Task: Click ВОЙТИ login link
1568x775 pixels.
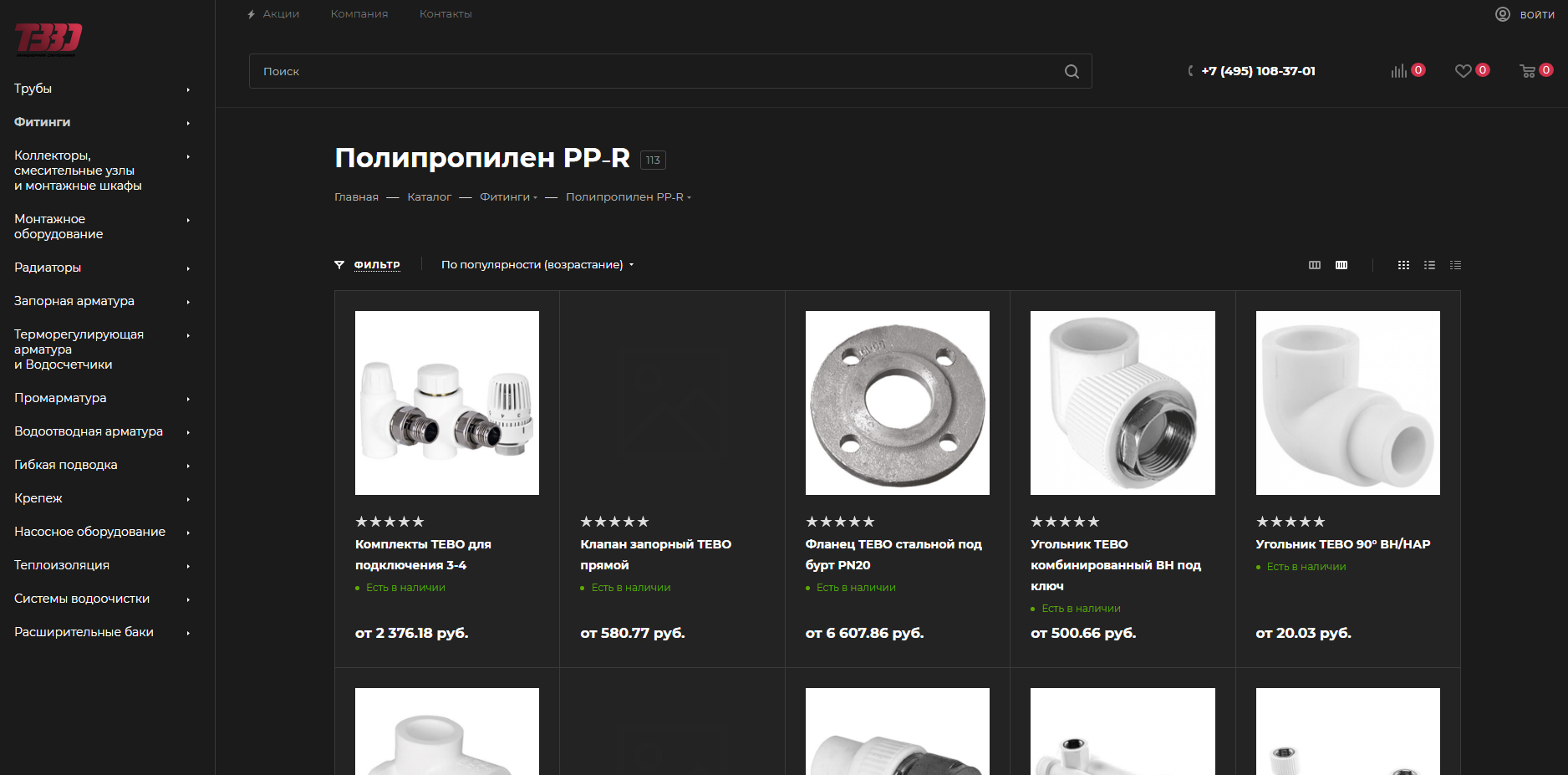Action: click(1537, 14)
